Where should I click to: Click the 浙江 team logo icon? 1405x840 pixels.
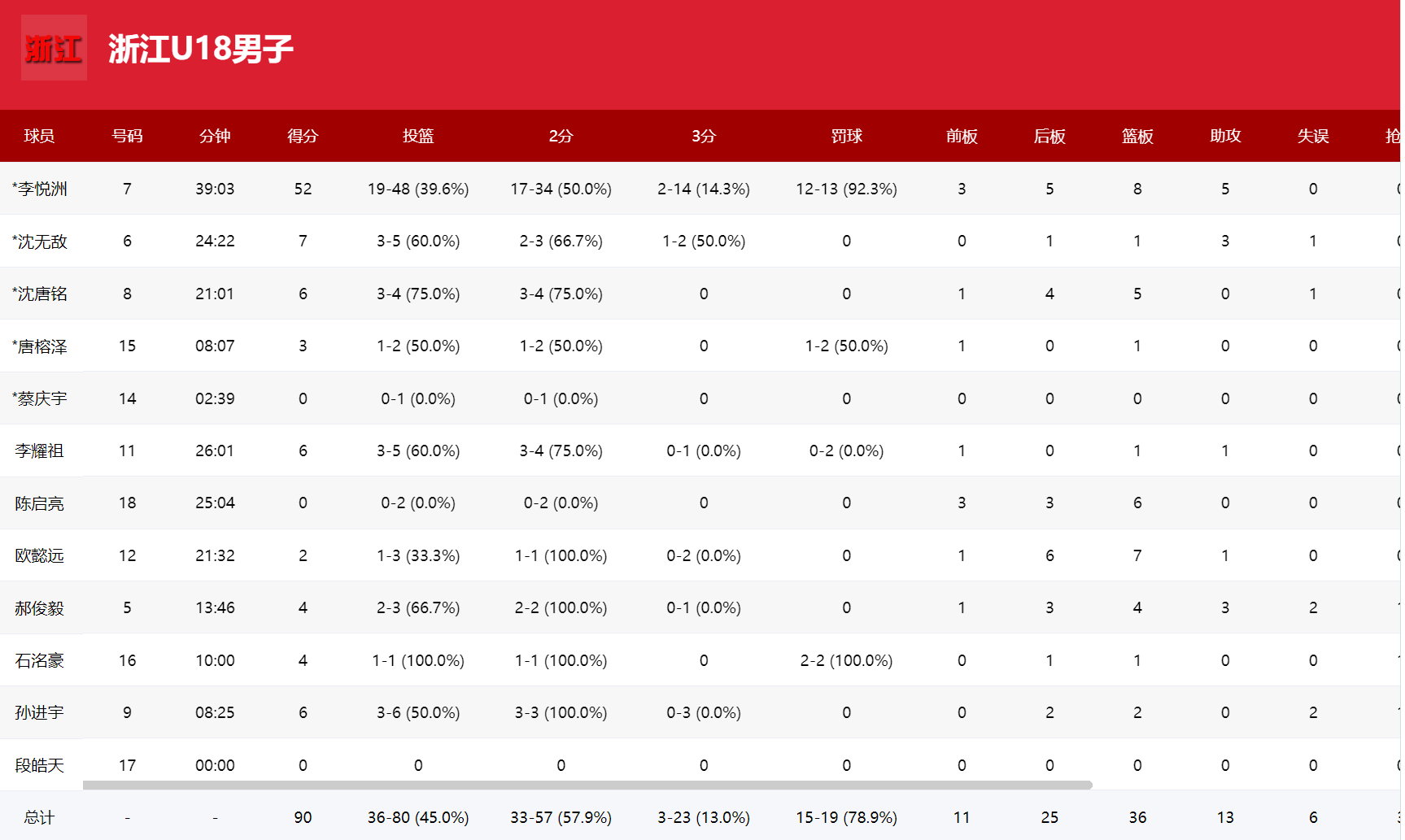(54, 48)
